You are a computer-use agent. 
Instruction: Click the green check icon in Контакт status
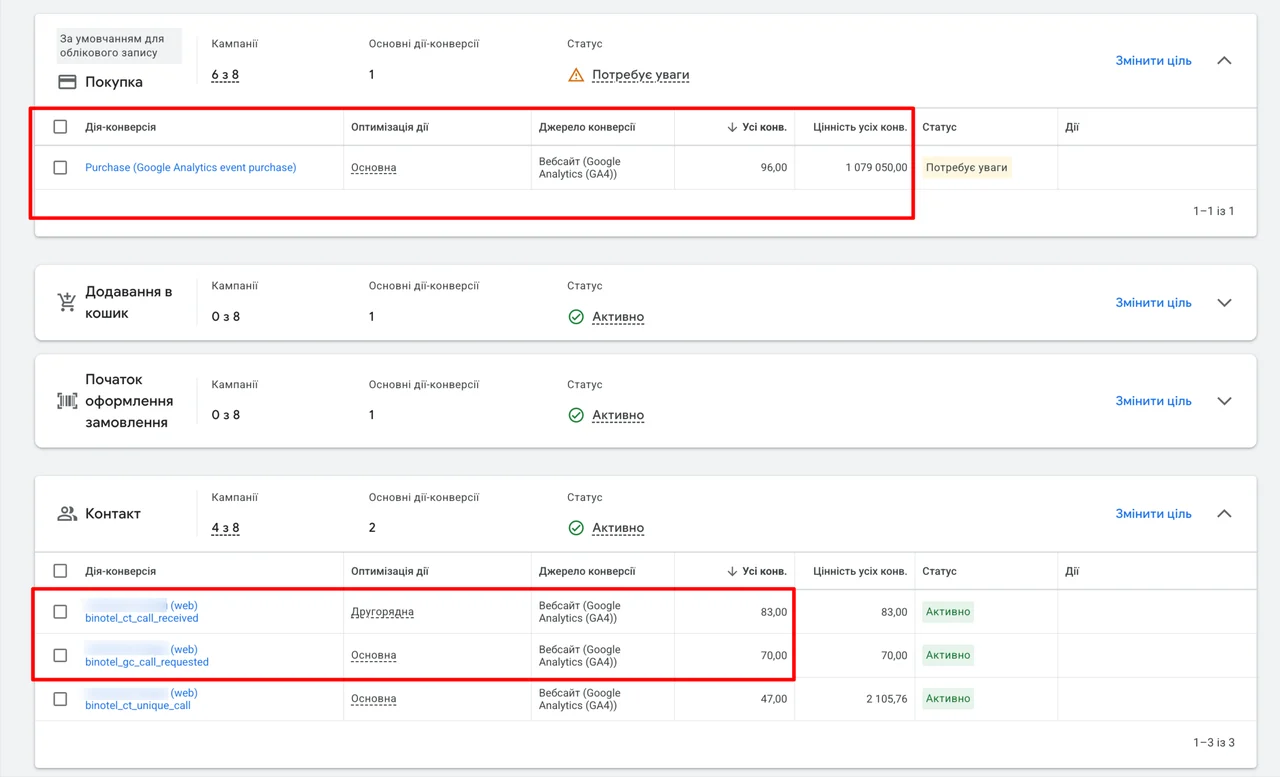click(x=576, y=528)
